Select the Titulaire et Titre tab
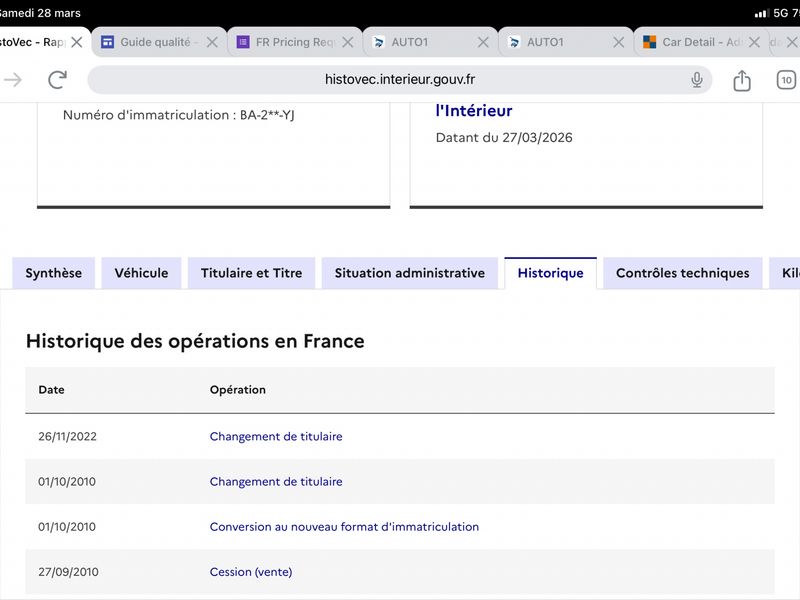The image size is (800, 600). click(251, 273)
